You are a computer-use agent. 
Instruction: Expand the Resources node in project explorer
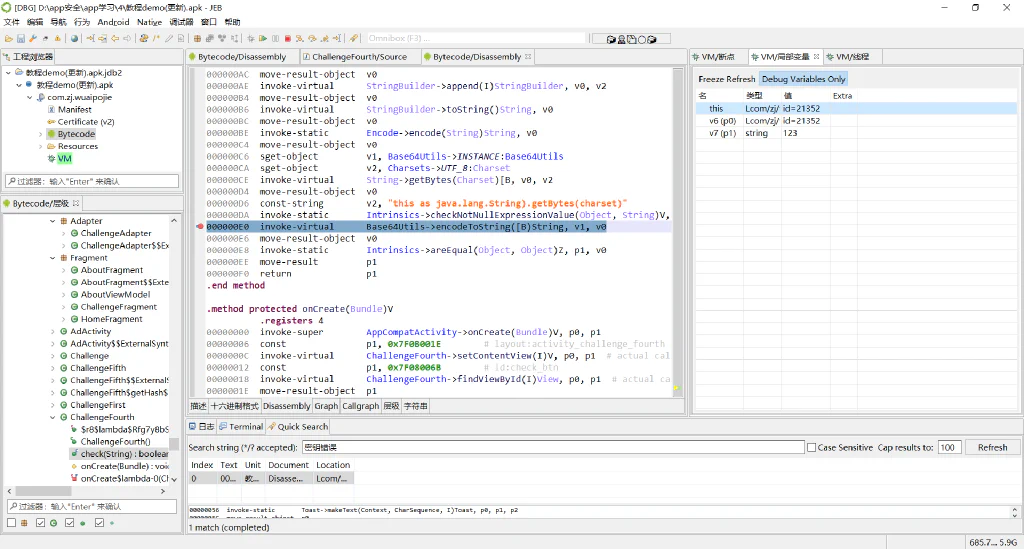(x=40, y=146)
